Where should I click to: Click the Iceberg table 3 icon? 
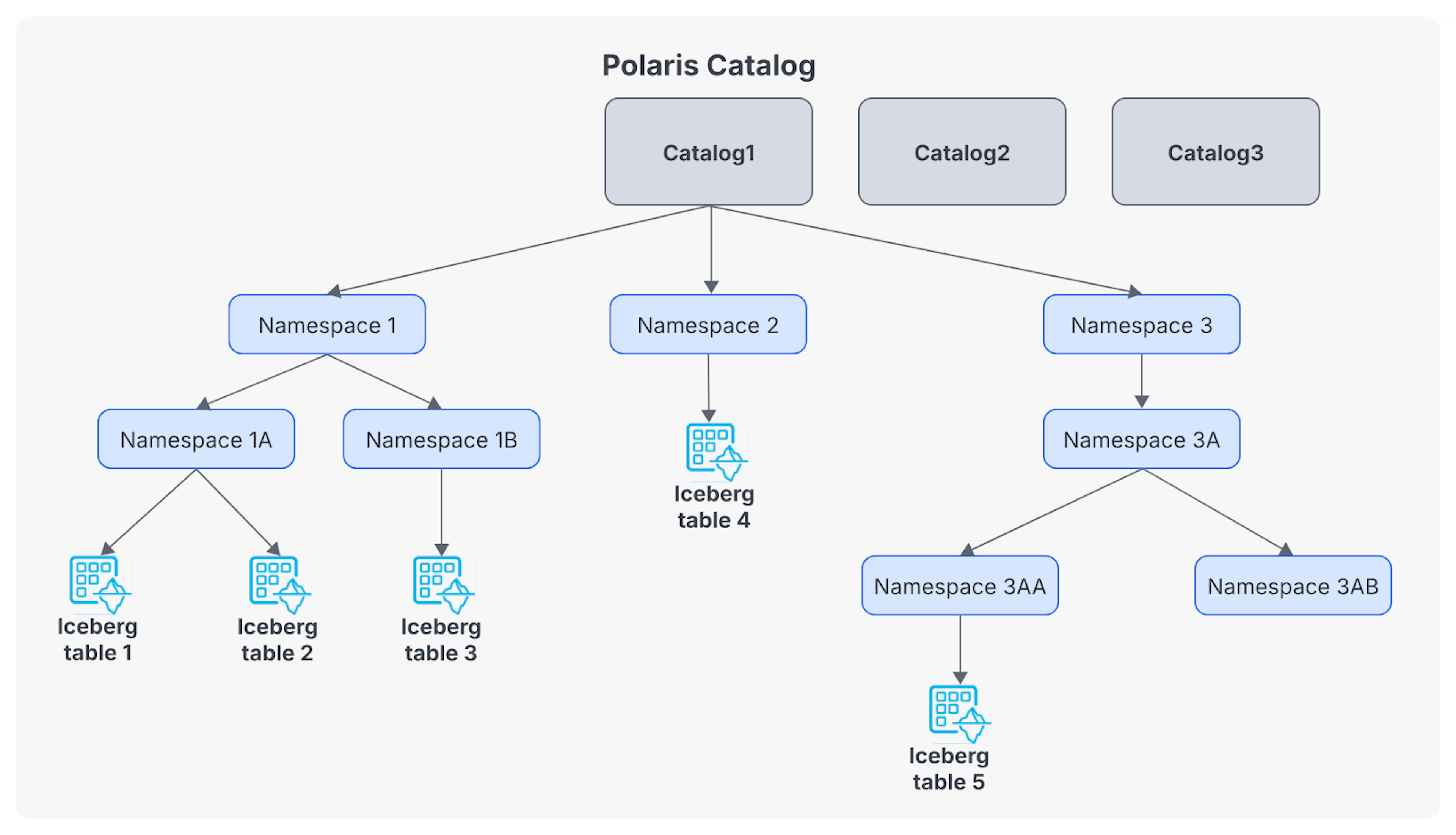tap(444, 584)
